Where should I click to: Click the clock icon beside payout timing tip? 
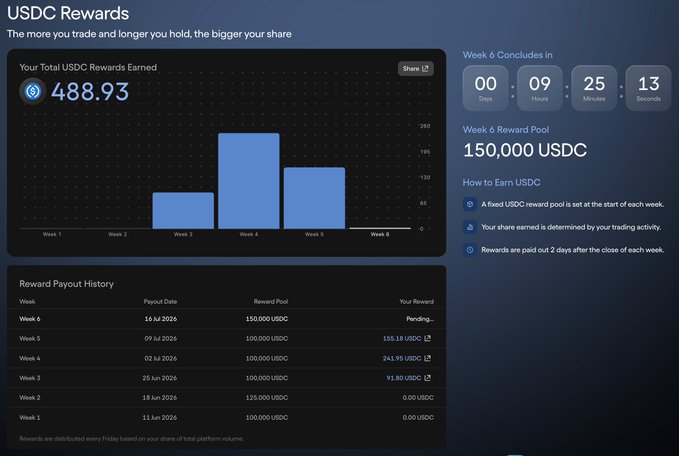[470, 250]
